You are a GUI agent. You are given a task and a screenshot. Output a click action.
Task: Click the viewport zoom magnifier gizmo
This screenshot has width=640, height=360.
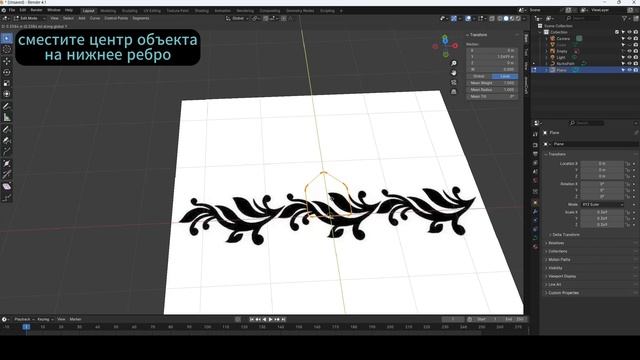pos(453,63)
